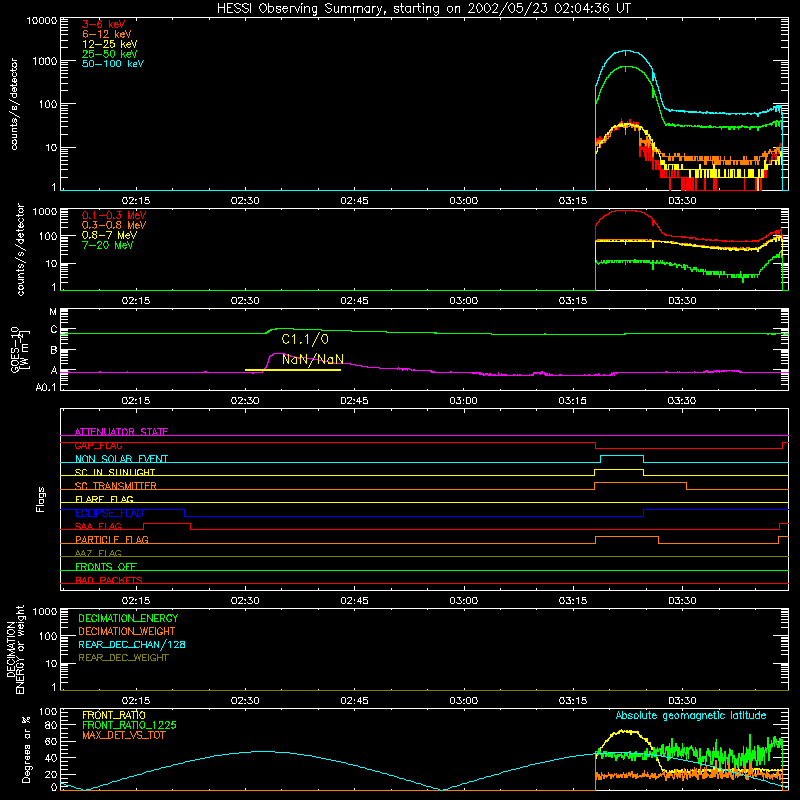Click the 0.1-0.3 MeV legend label

click(114, 215)
